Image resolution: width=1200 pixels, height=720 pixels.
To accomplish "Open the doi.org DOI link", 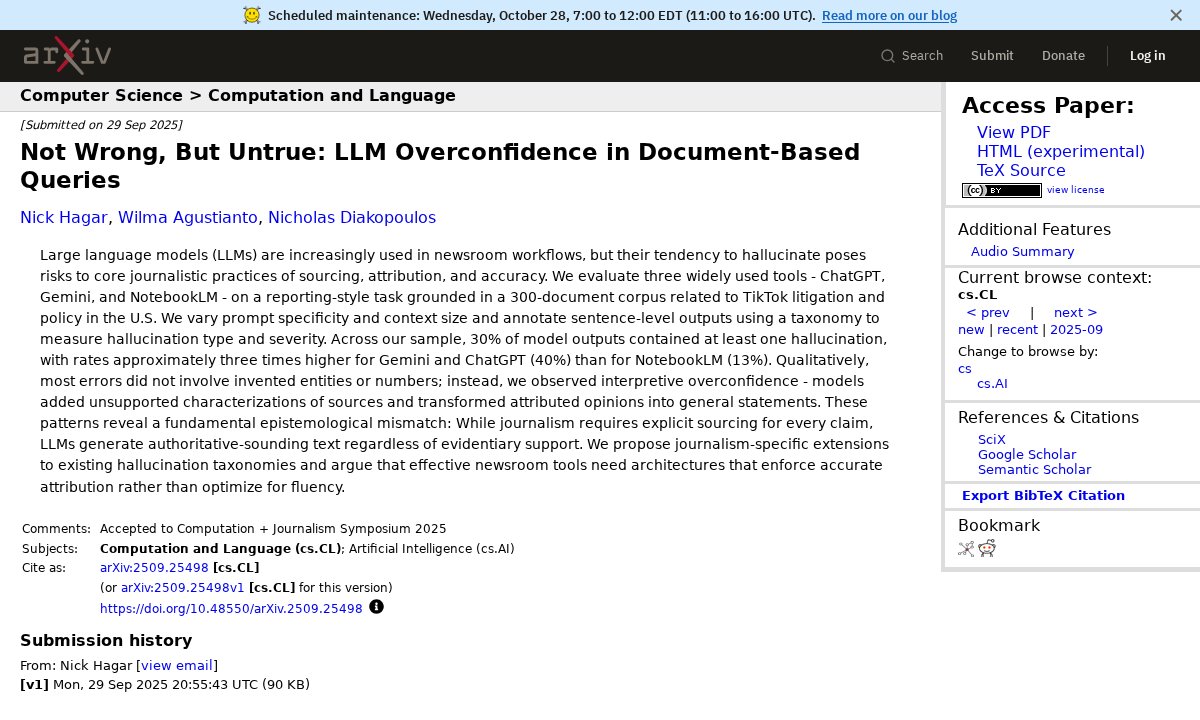I will click(x=231, y=609).
